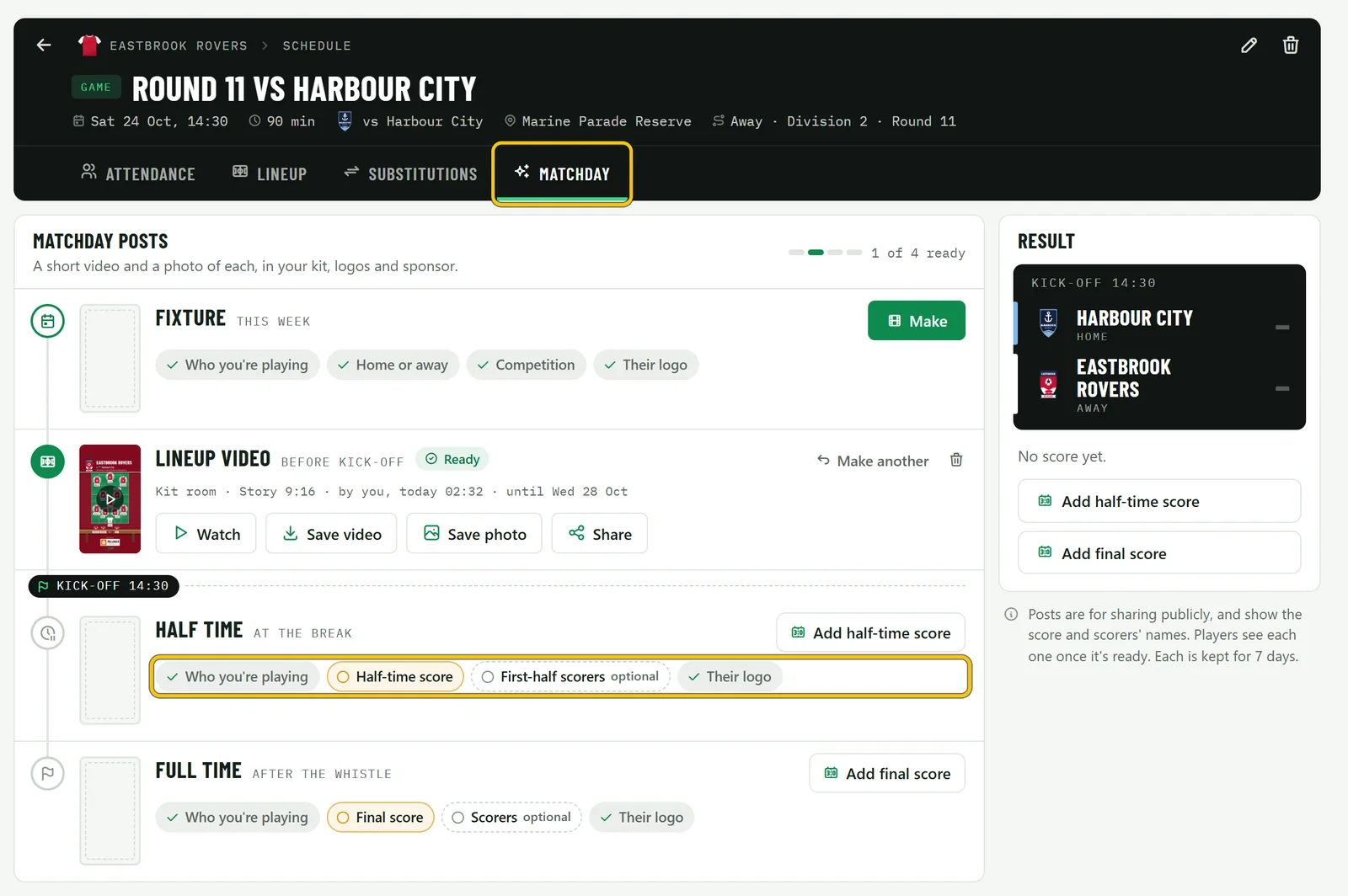This screenshot has height=896, width=1348.
Task: Click the 1 of 4 ready progress bar
Action: pyautogui.click(x=826, y=253)
